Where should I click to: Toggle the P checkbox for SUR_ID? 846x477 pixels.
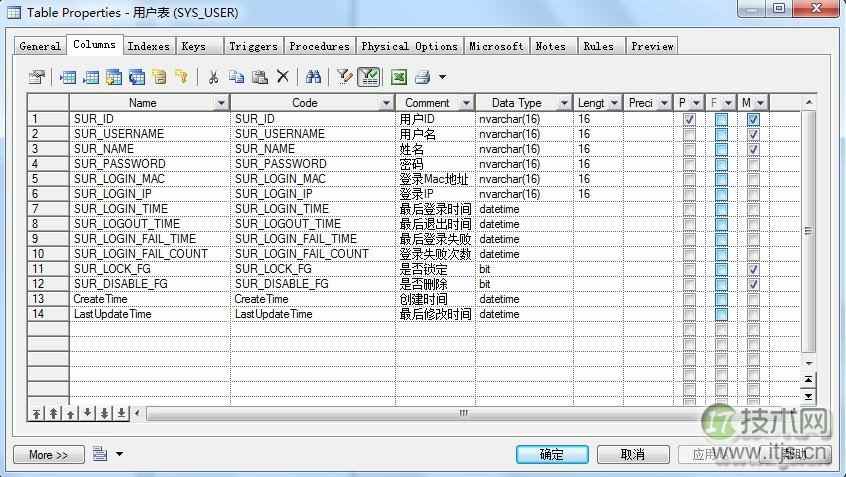tap(689, 119)
